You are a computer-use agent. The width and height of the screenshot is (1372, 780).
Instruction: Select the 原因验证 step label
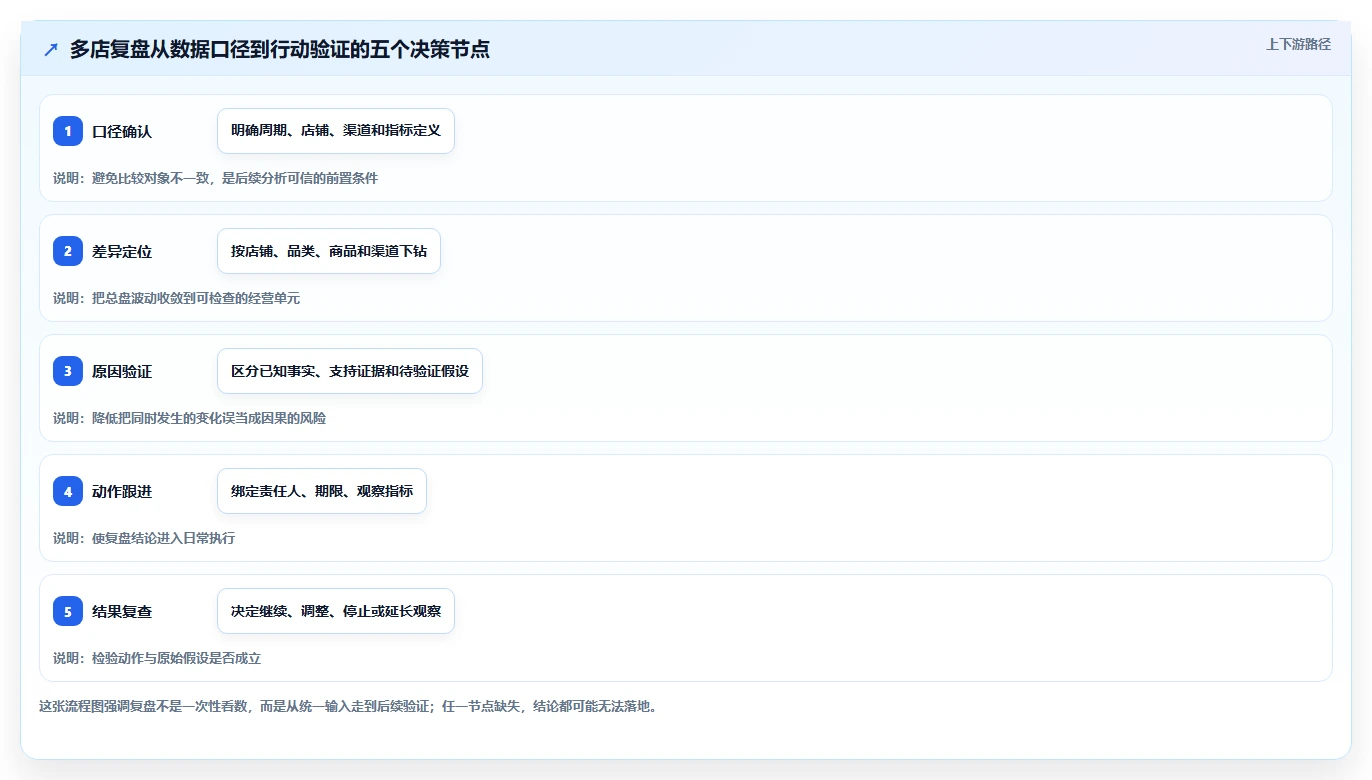[122, 371]
